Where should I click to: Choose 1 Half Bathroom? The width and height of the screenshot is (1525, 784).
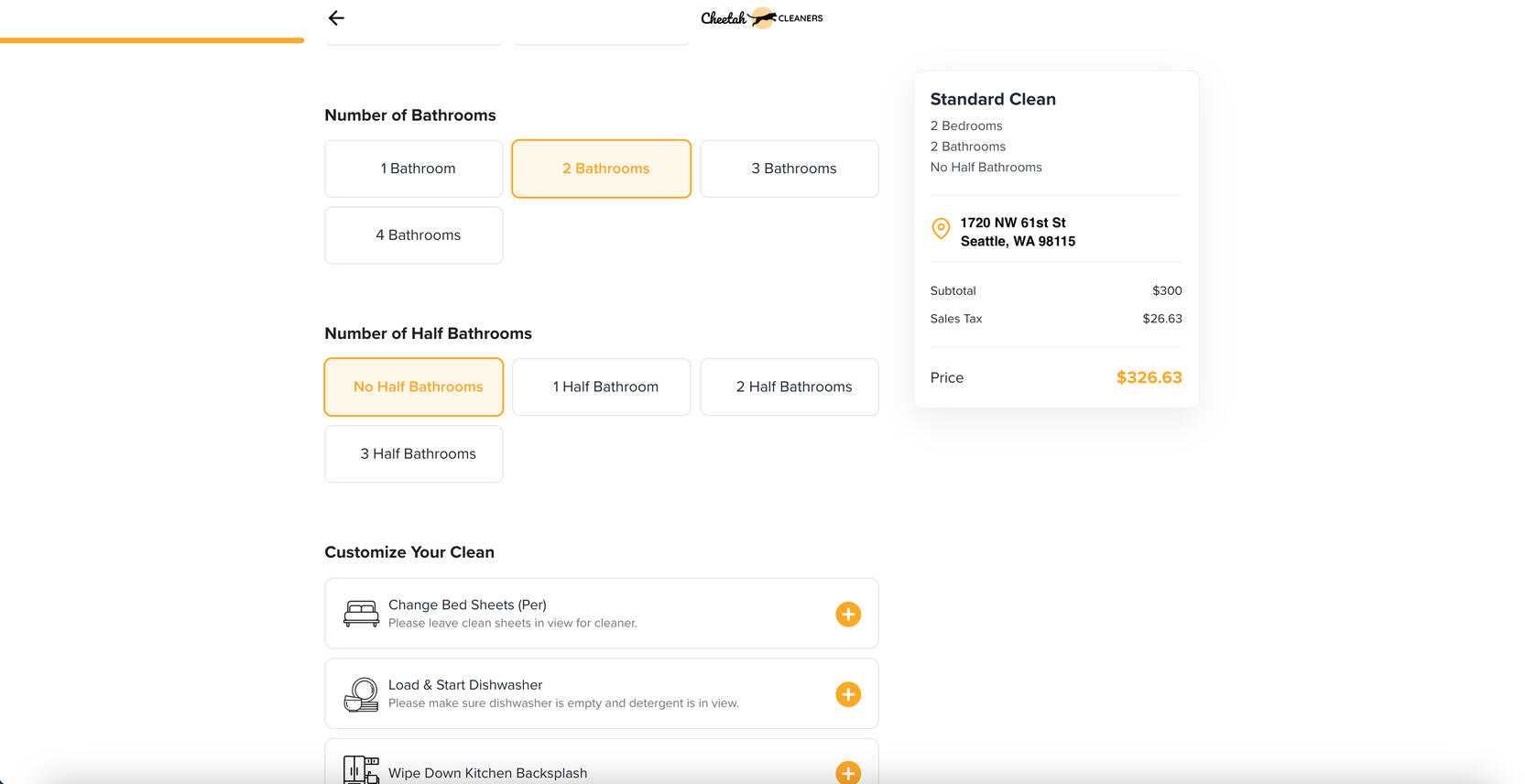pos(601,387)
